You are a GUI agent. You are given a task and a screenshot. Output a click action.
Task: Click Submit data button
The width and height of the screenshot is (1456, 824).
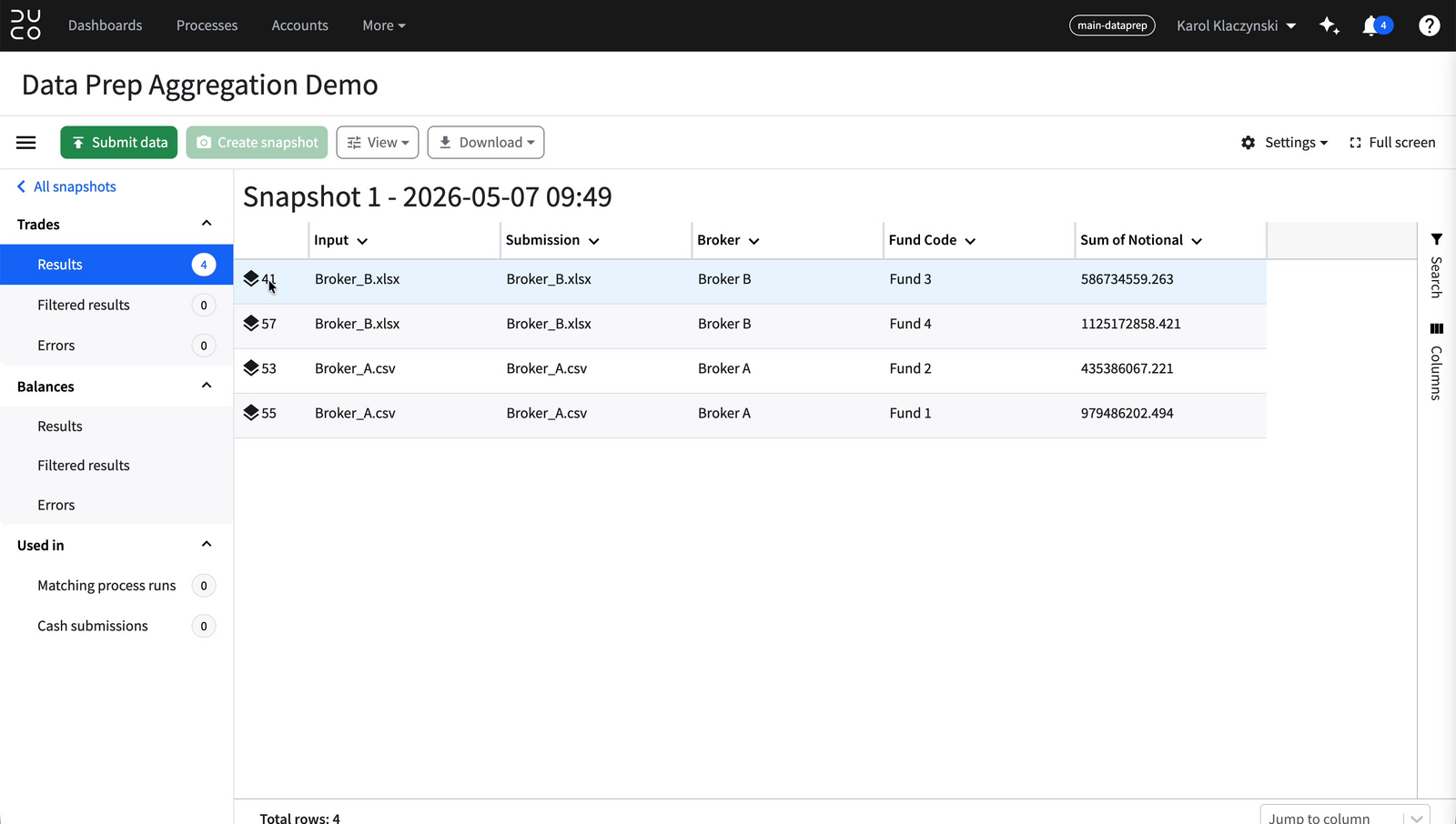(x=119, y=143)
